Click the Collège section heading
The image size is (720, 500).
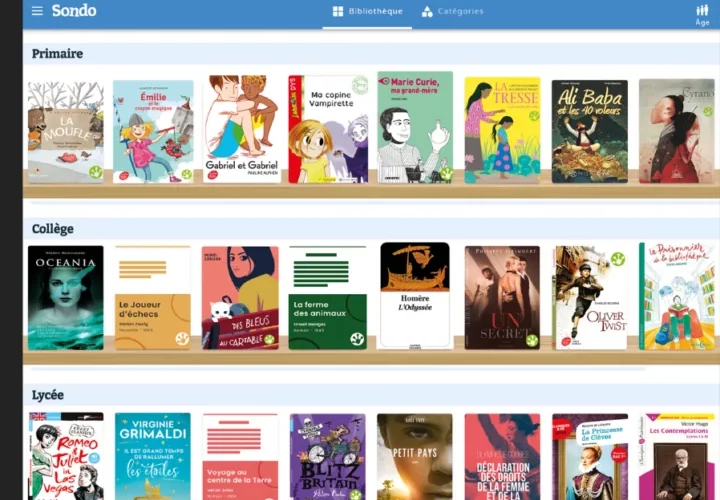click(x=52, y=229)
